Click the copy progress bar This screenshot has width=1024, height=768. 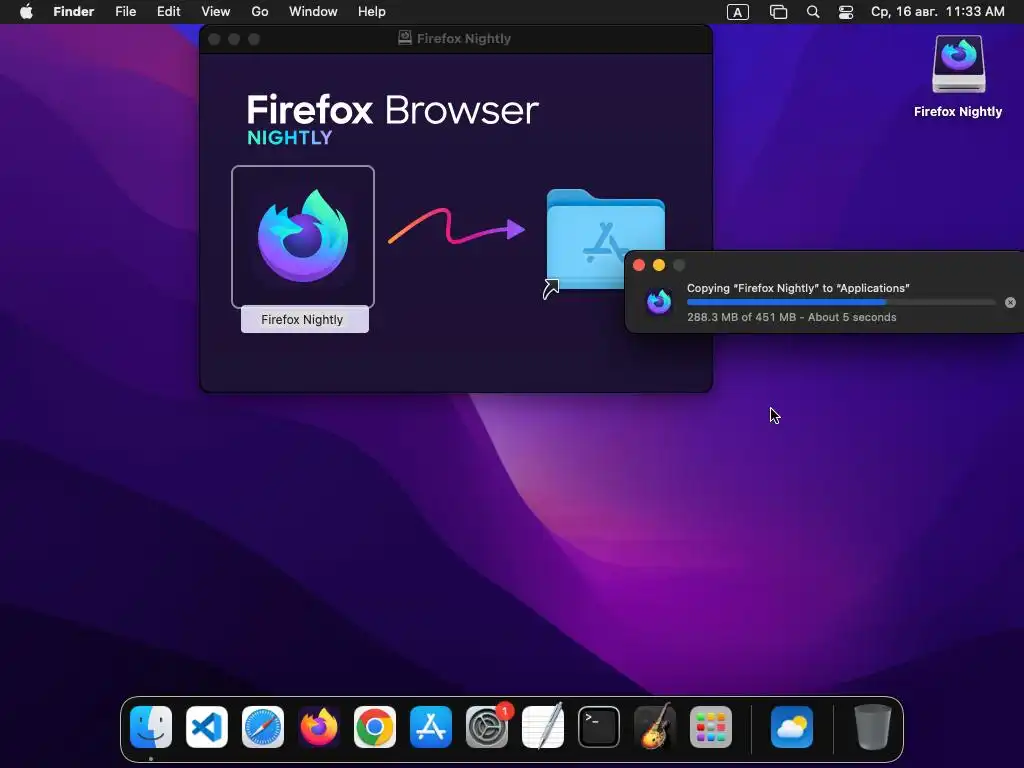pos(841,302)
